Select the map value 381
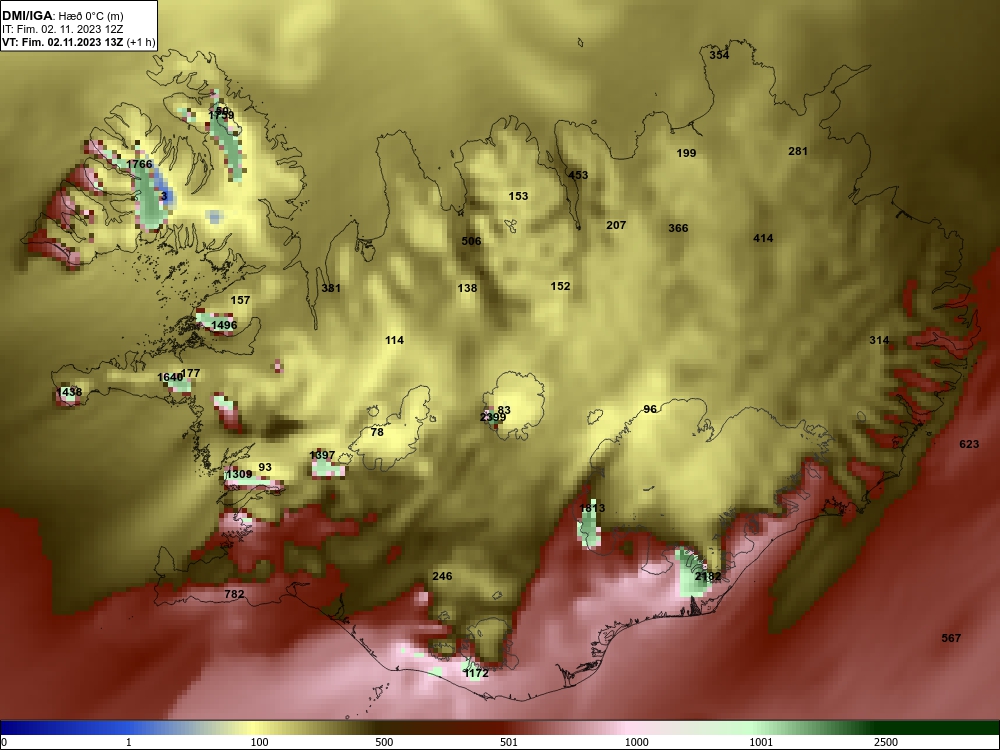Viewport: 1000px width, 750px height. click(x=331, y=288)
